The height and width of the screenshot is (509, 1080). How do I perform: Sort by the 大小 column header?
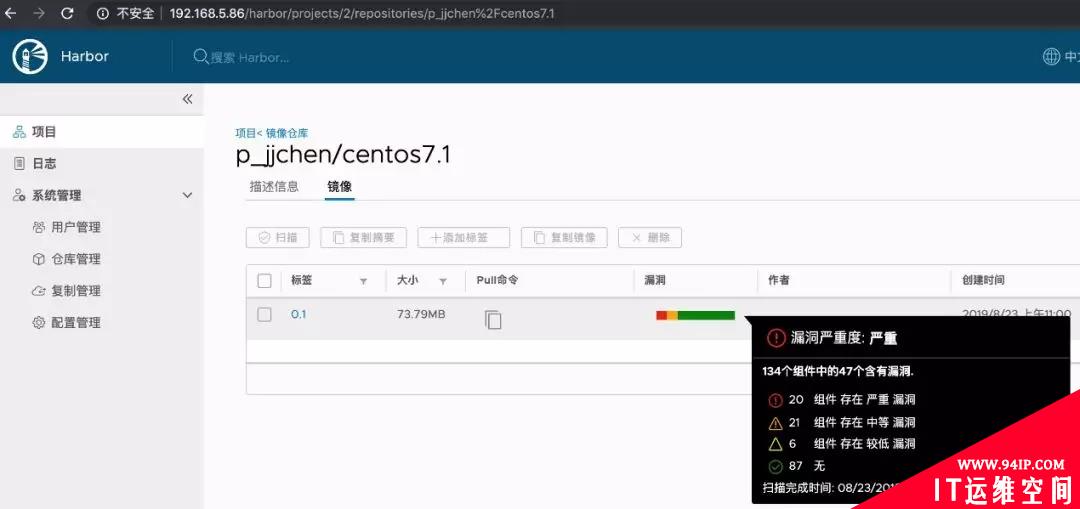[x=408, y=280]
